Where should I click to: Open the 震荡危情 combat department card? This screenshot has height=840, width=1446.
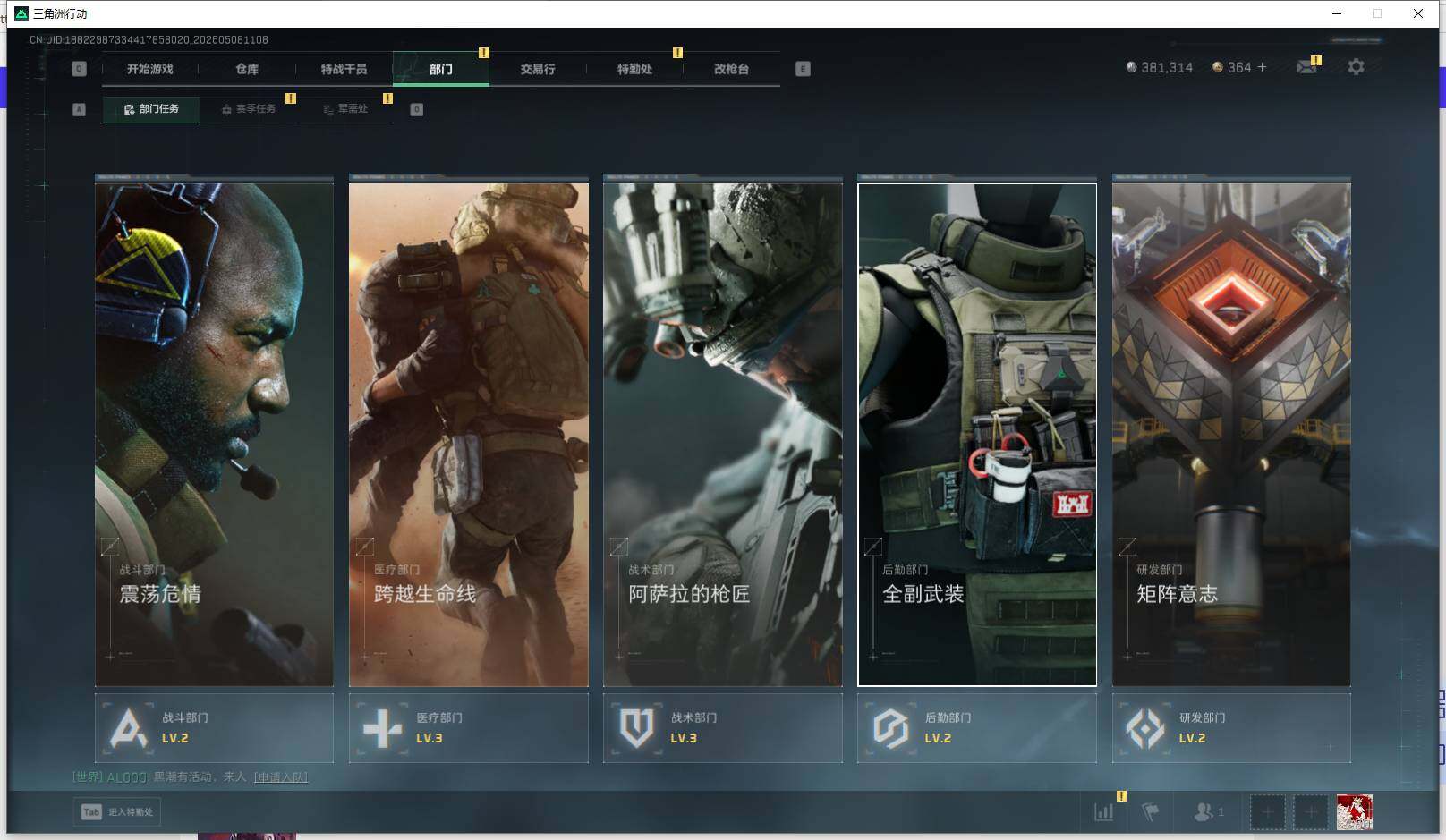click(x=214, y=435)
